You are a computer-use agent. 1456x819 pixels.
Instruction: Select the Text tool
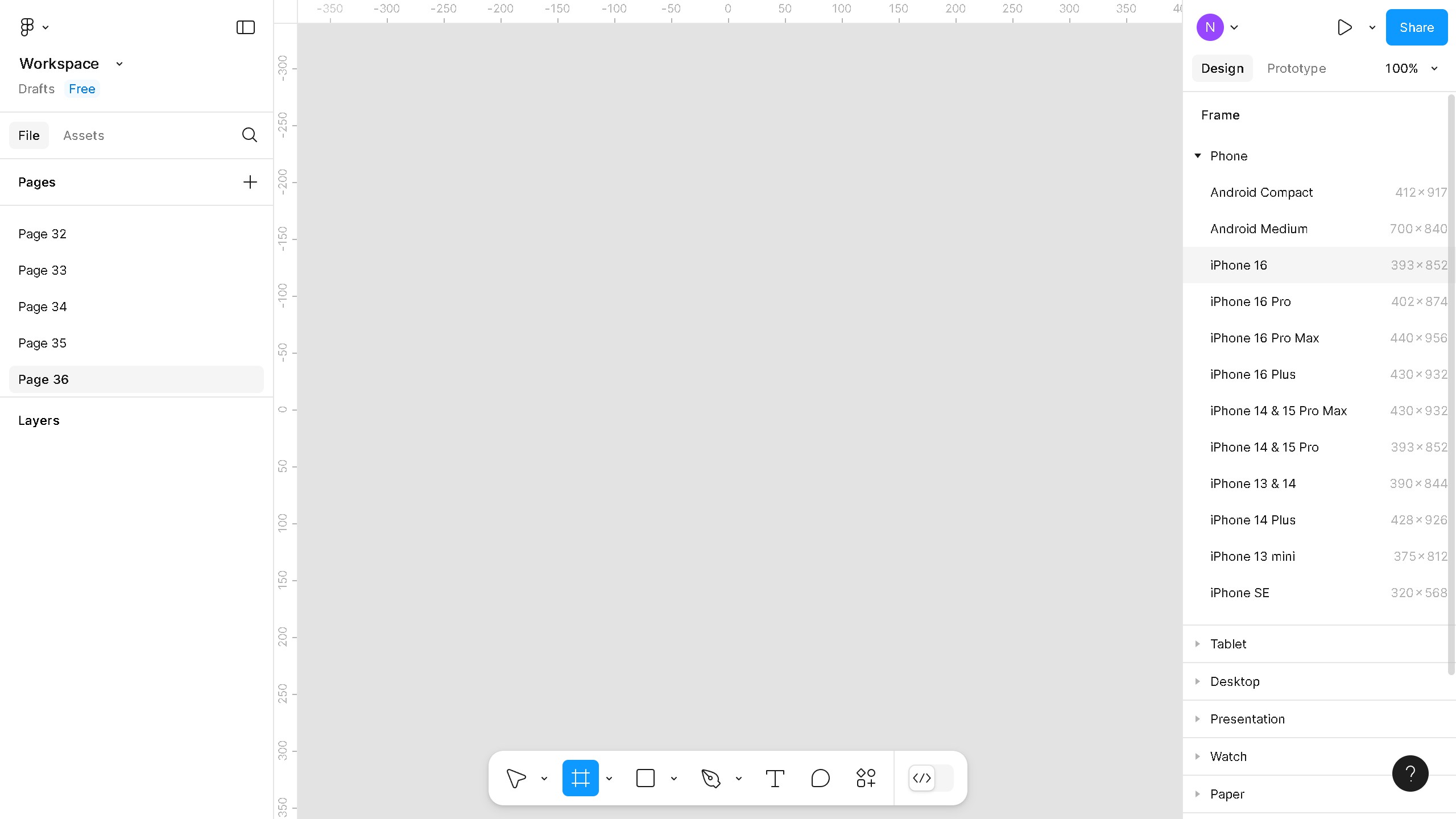(775, 778)
